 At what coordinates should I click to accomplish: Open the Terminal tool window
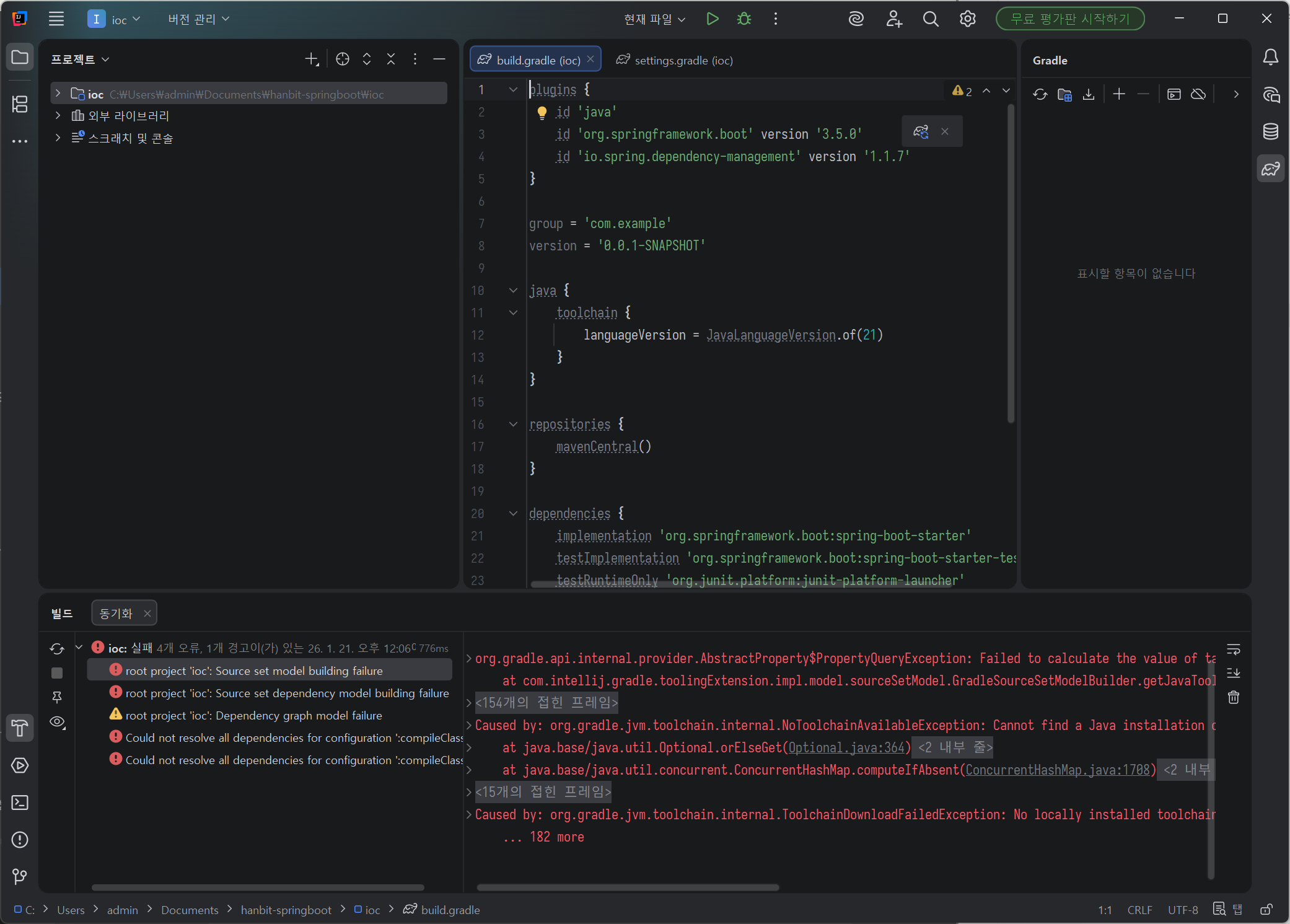click(20, 803)
